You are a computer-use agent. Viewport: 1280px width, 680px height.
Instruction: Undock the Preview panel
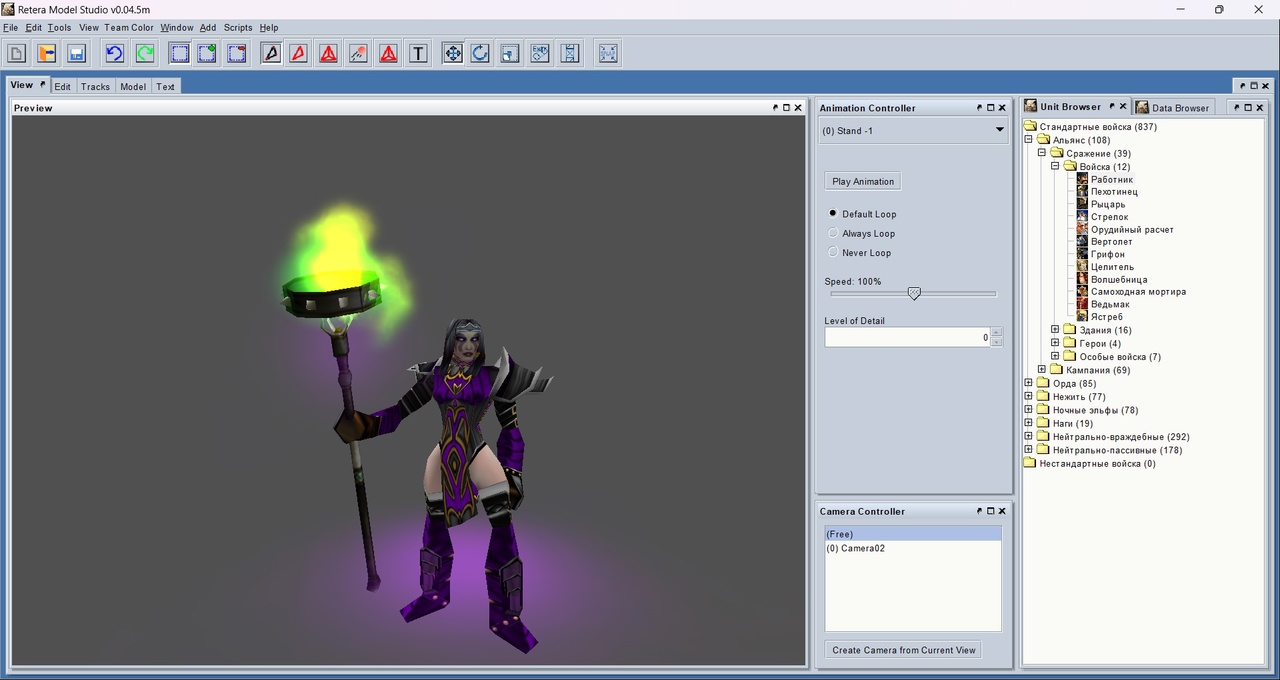click(775, 107)
